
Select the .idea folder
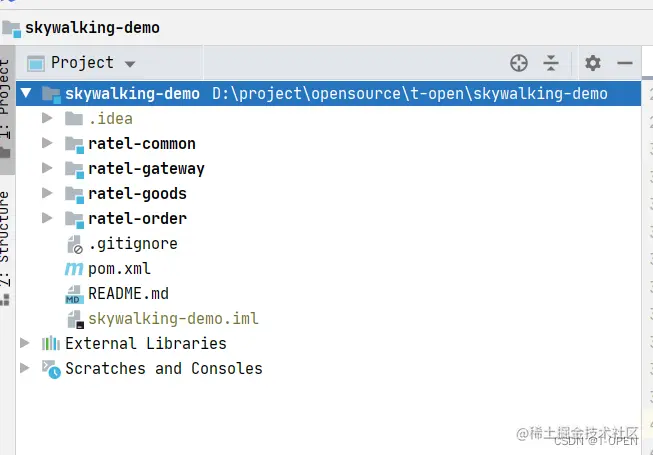pyautogui.click(x=110, y=119)
